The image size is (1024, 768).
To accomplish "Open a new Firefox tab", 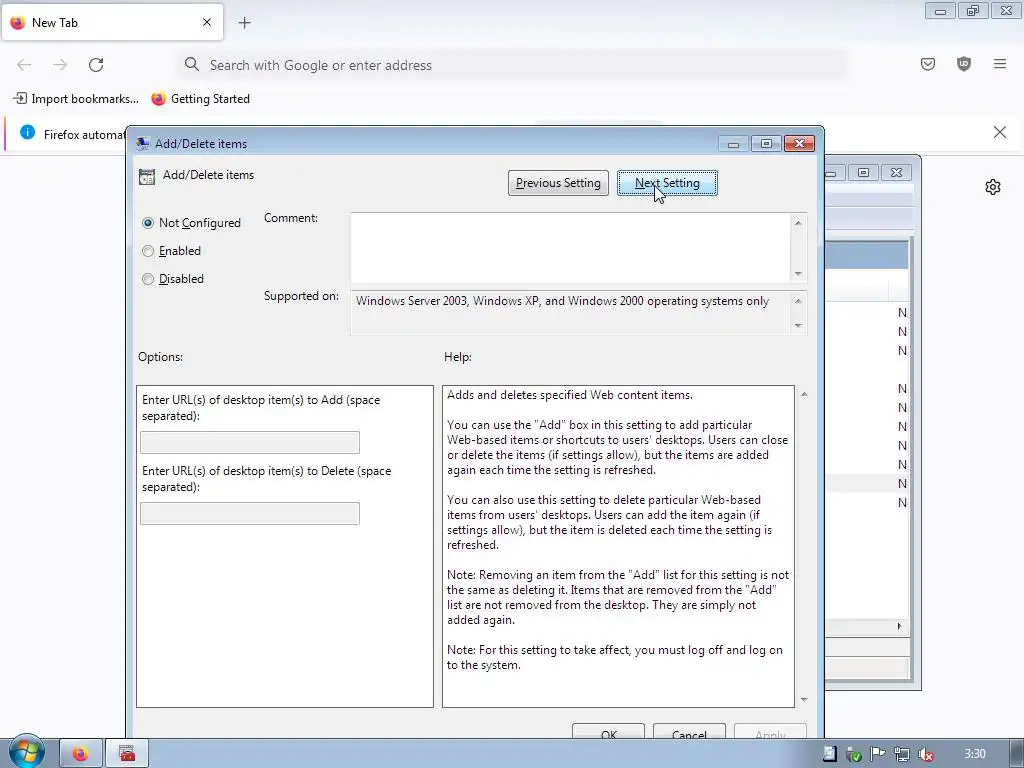I will pyautogui.click(x=245, y=23).
